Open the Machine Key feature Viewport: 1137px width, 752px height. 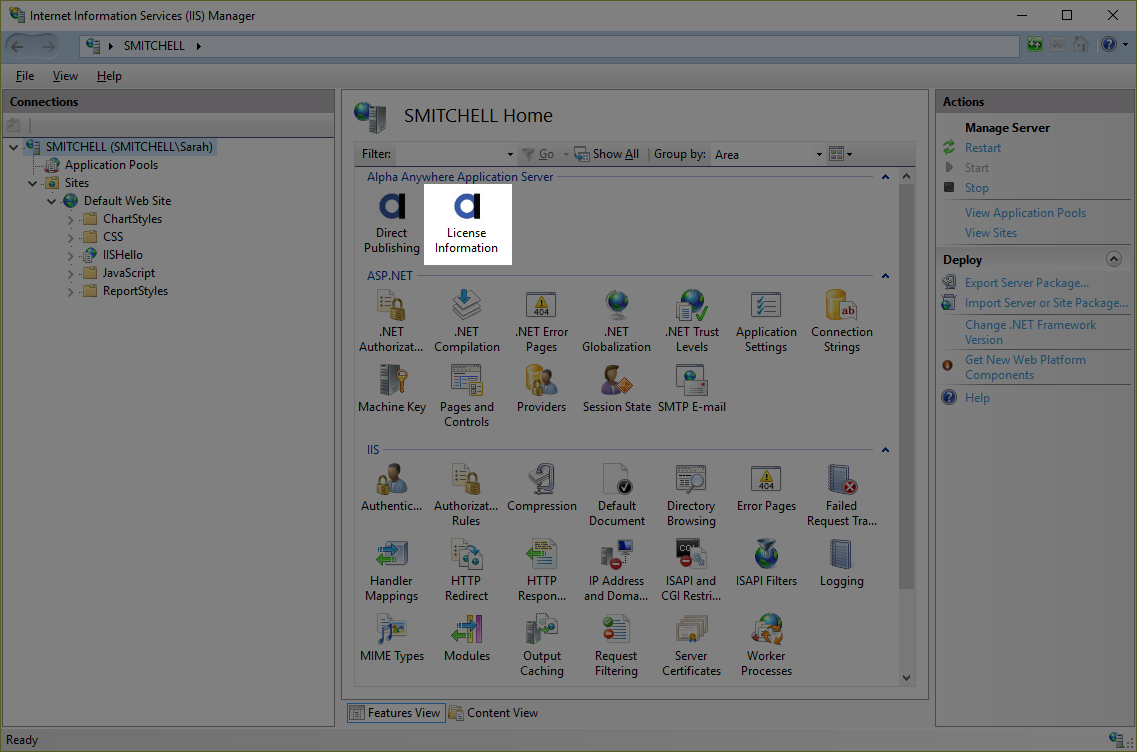click(392, 389)
